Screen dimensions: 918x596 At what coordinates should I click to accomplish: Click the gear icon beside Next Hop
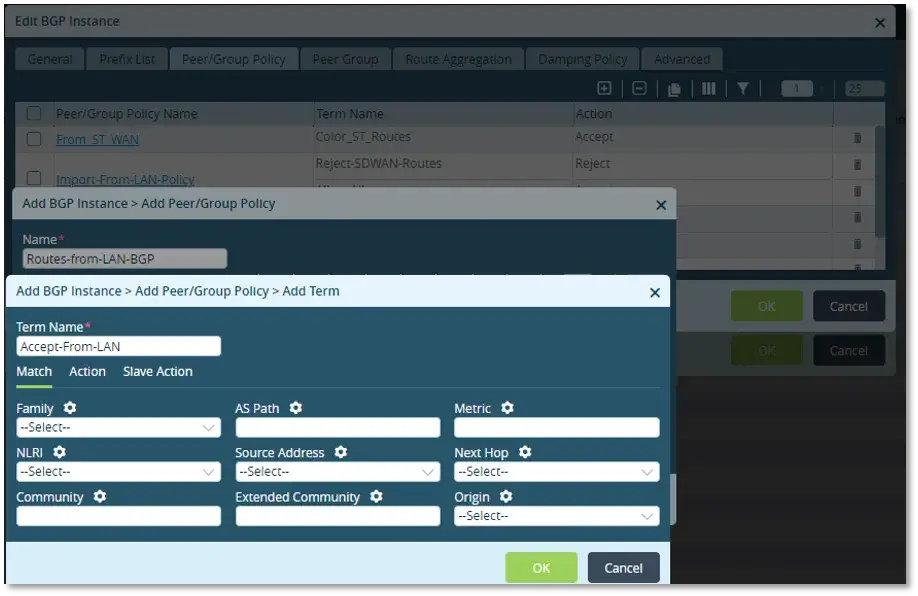[525, 452]
